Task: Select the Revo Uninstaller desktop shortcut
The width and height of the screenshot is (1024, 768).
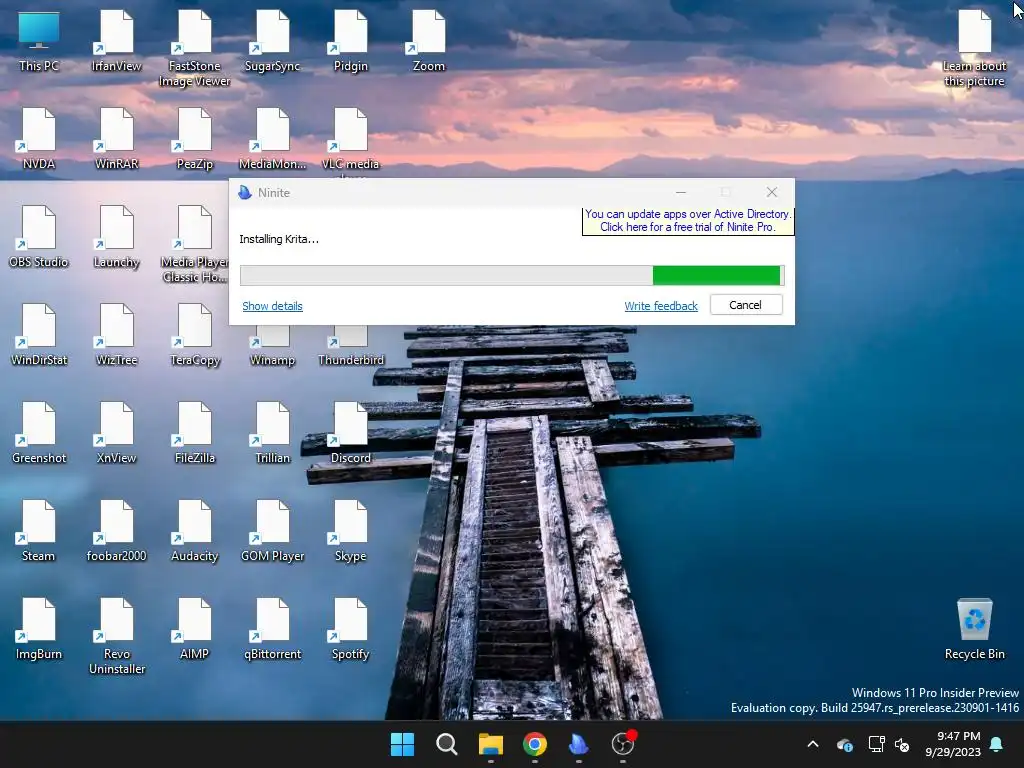Action: click(x=116, y=636)
